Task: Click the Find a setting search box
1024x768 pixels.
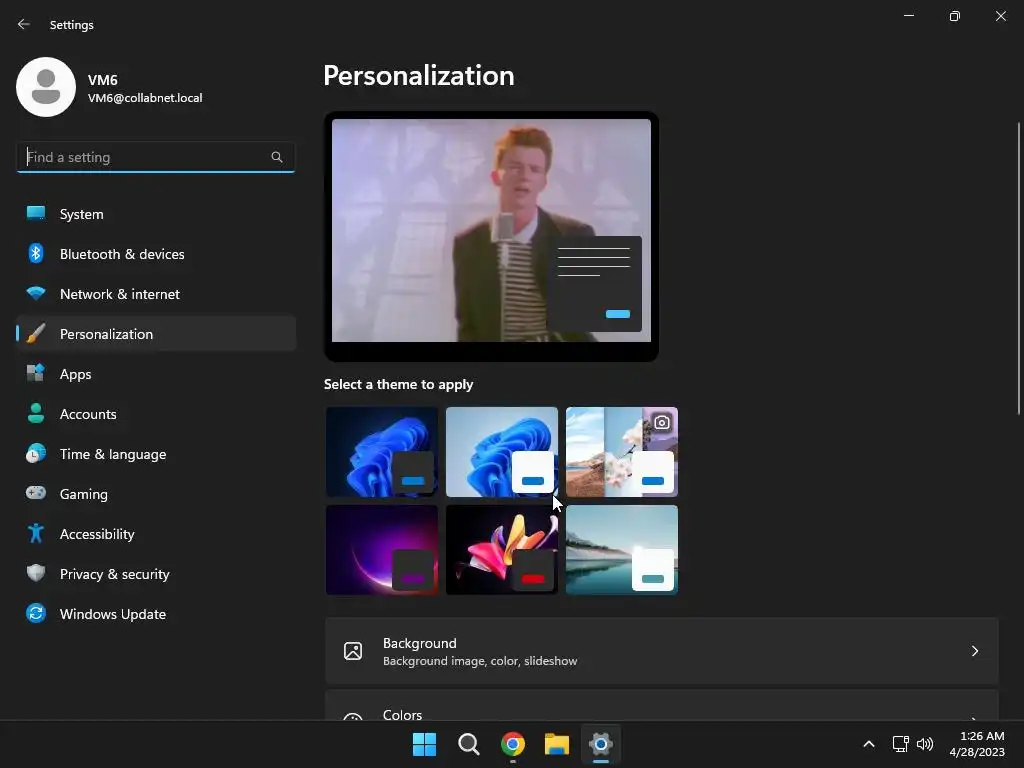Action: tap(155, 157)
